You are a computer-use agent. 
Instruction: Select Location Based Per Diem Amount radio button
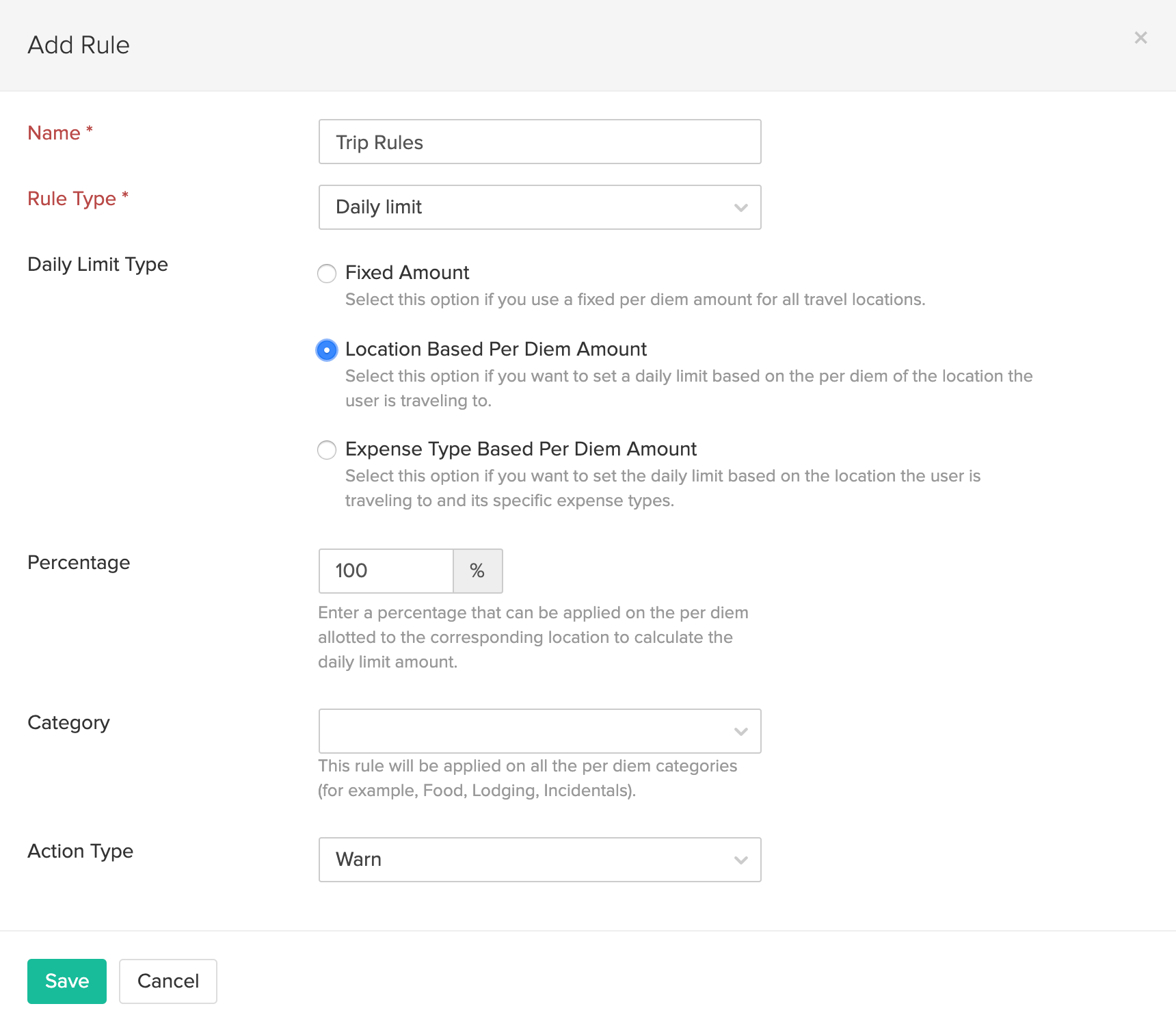[327, 350]
